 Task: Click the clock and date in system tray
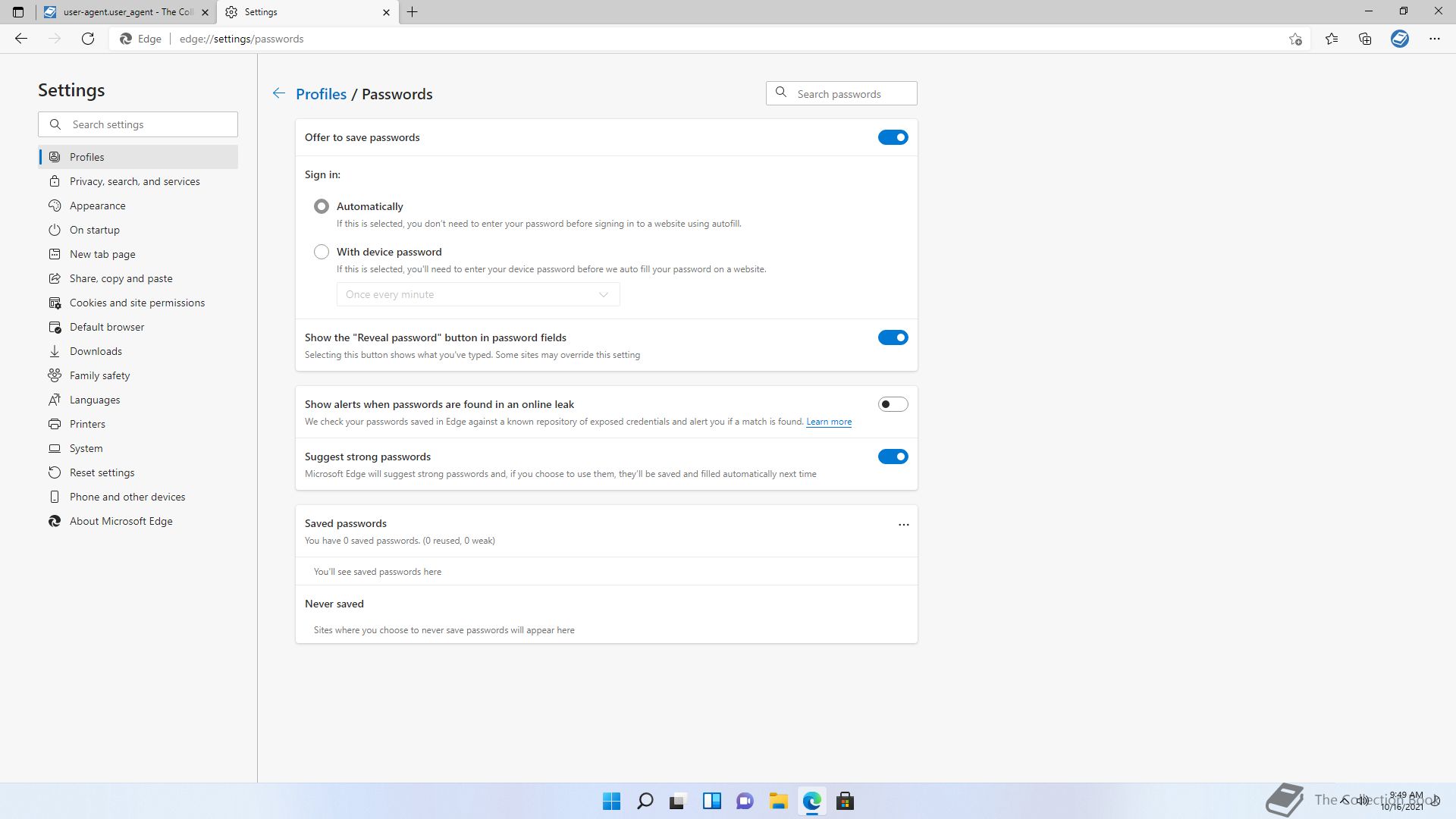click(x=1401, y=801)
